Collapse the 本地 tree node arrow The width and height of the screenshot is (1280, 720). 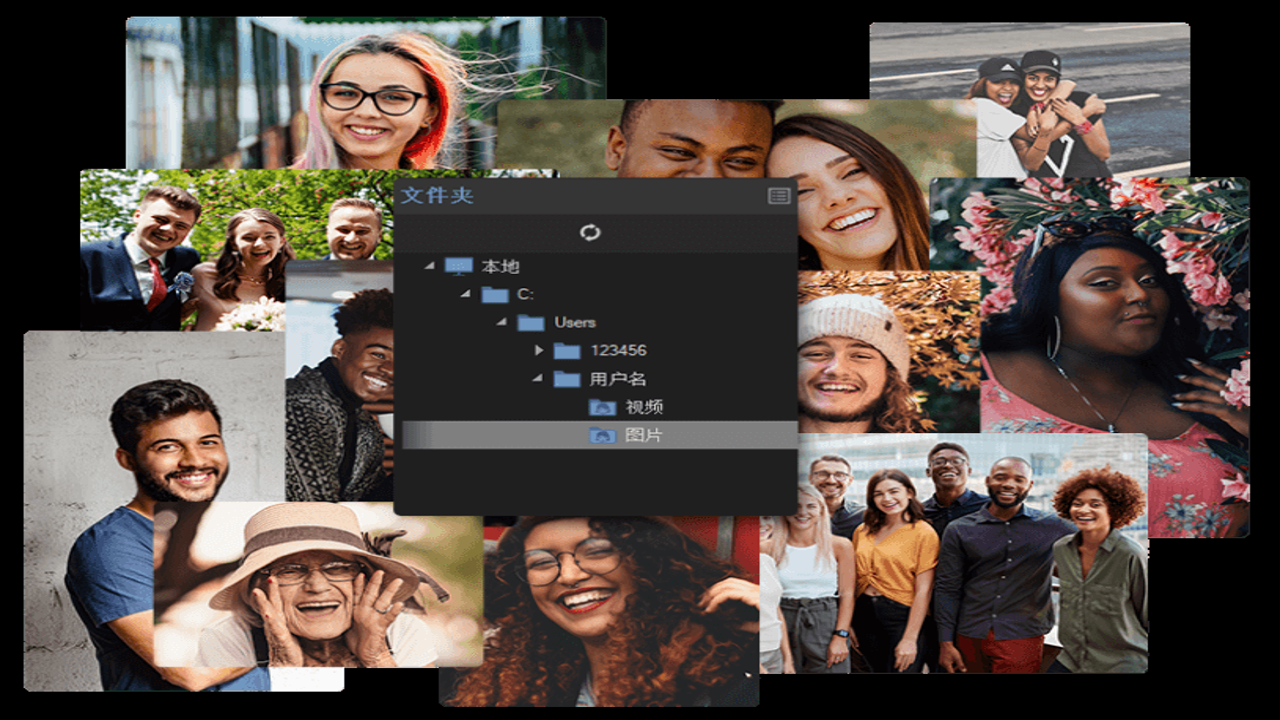(x=429, y=266)
